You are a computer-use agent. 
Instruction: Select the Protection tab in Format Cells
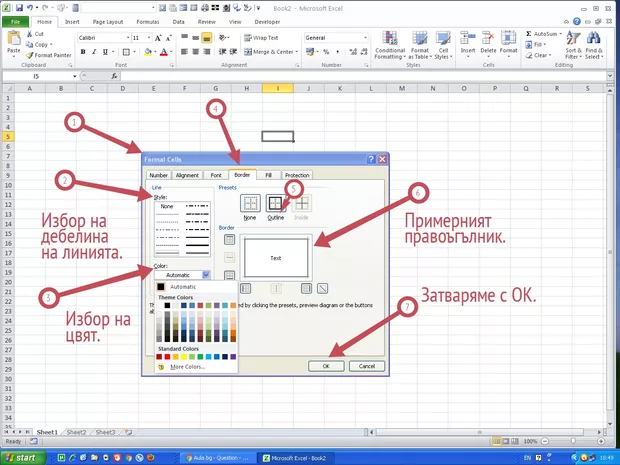(x=297, y=175)
